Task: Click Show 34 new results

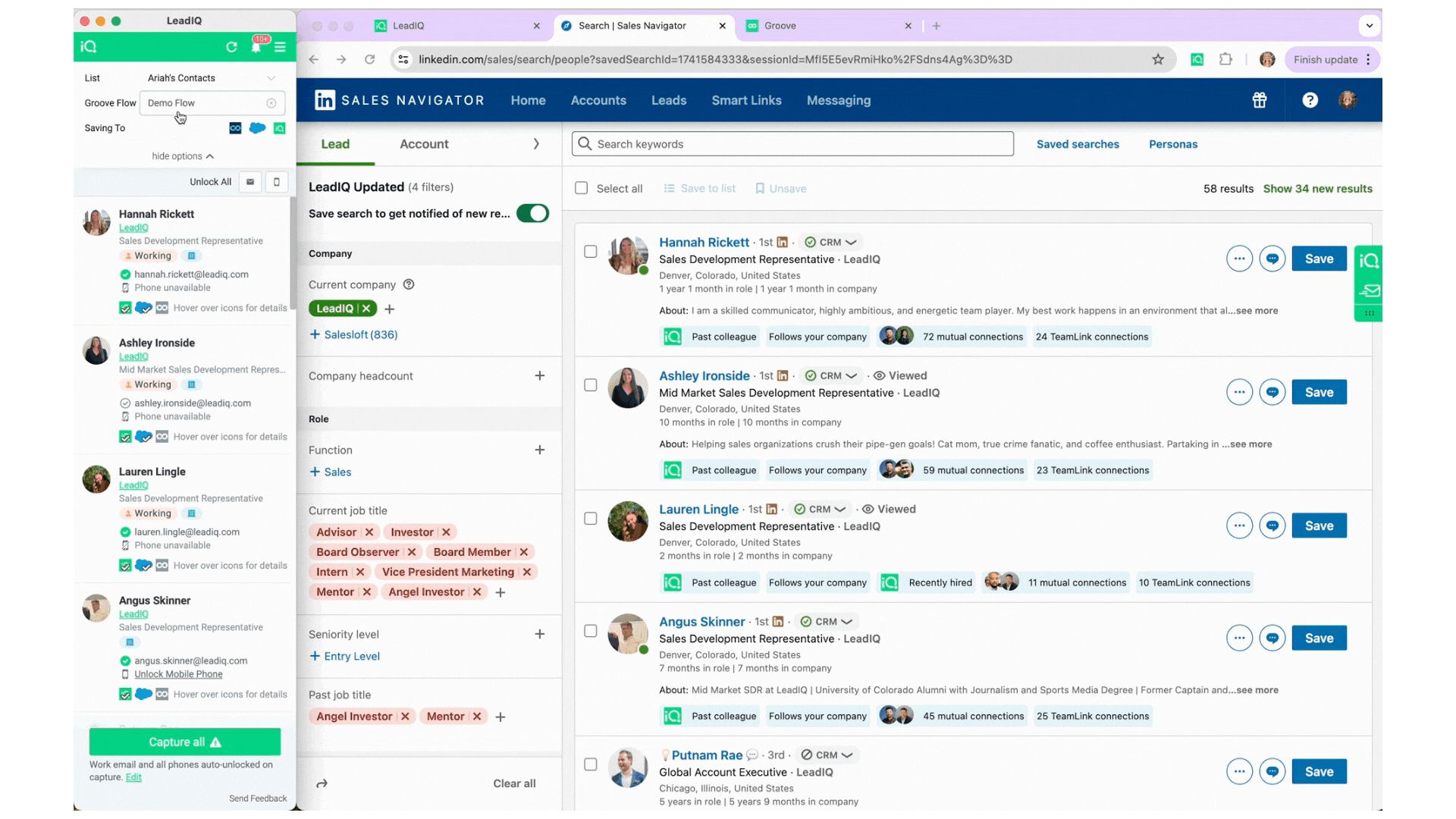Action: point(1318,189)
